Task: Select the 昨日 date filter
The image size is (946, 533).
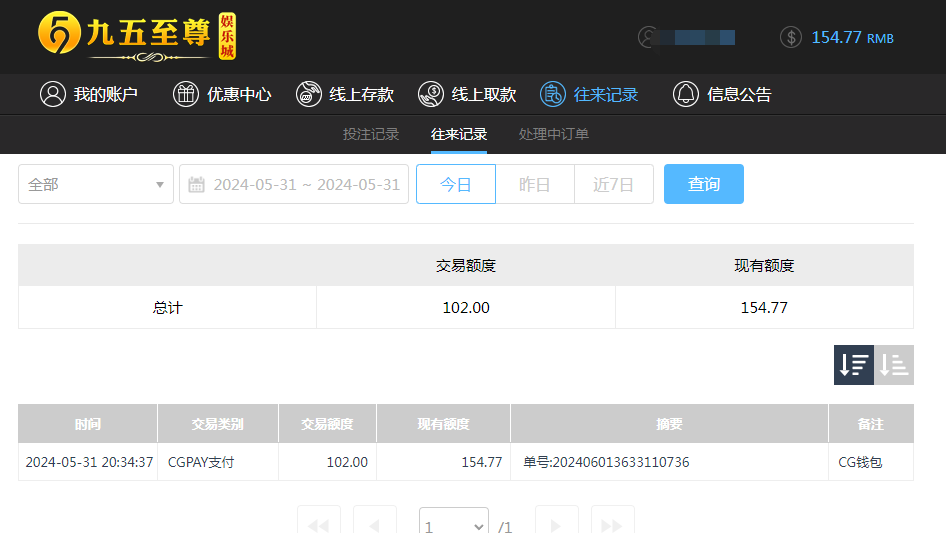Action: (535, 184)
